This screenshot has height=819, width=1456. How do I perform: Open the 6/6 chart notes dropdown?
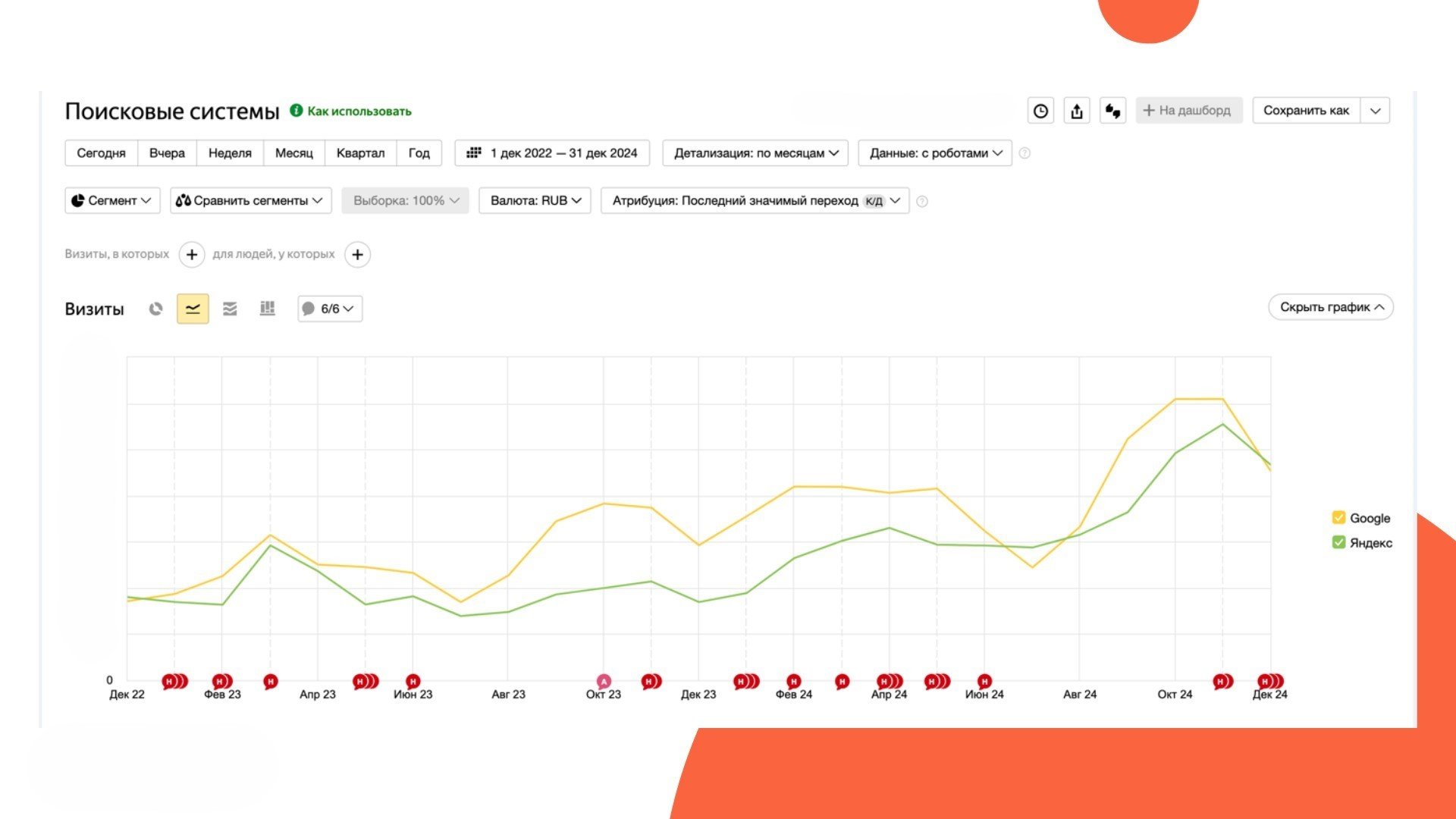click(x=330, y=309)
